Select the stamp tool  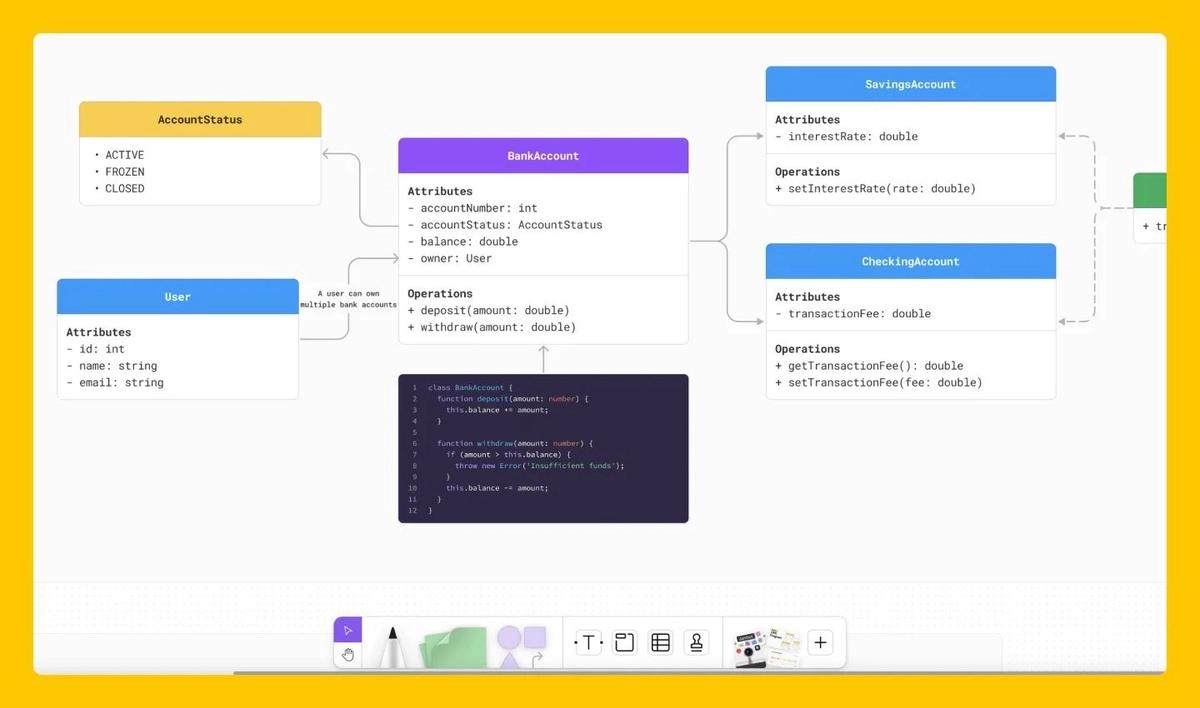[696, 641]
